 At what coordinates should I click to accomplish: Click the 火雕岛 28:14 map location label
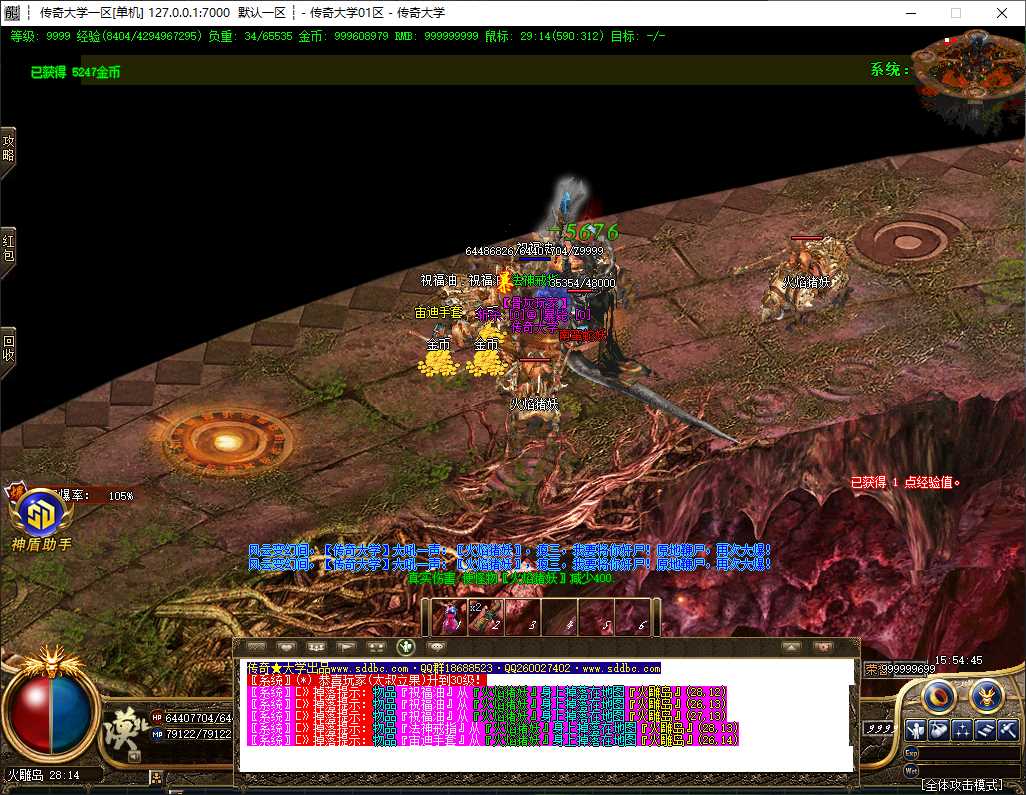point(43,775)
